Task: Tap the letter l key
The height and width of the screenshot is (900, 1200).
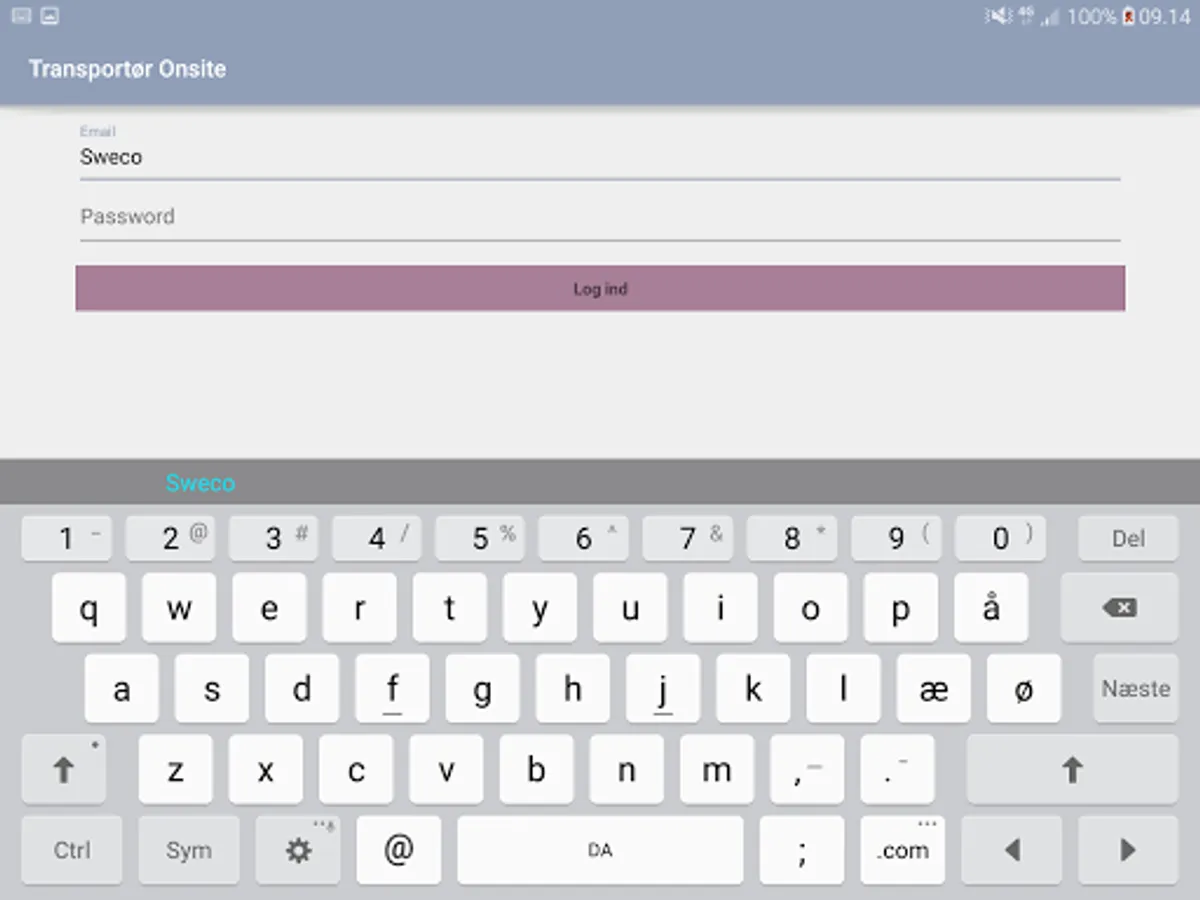Action: point(844,689)
